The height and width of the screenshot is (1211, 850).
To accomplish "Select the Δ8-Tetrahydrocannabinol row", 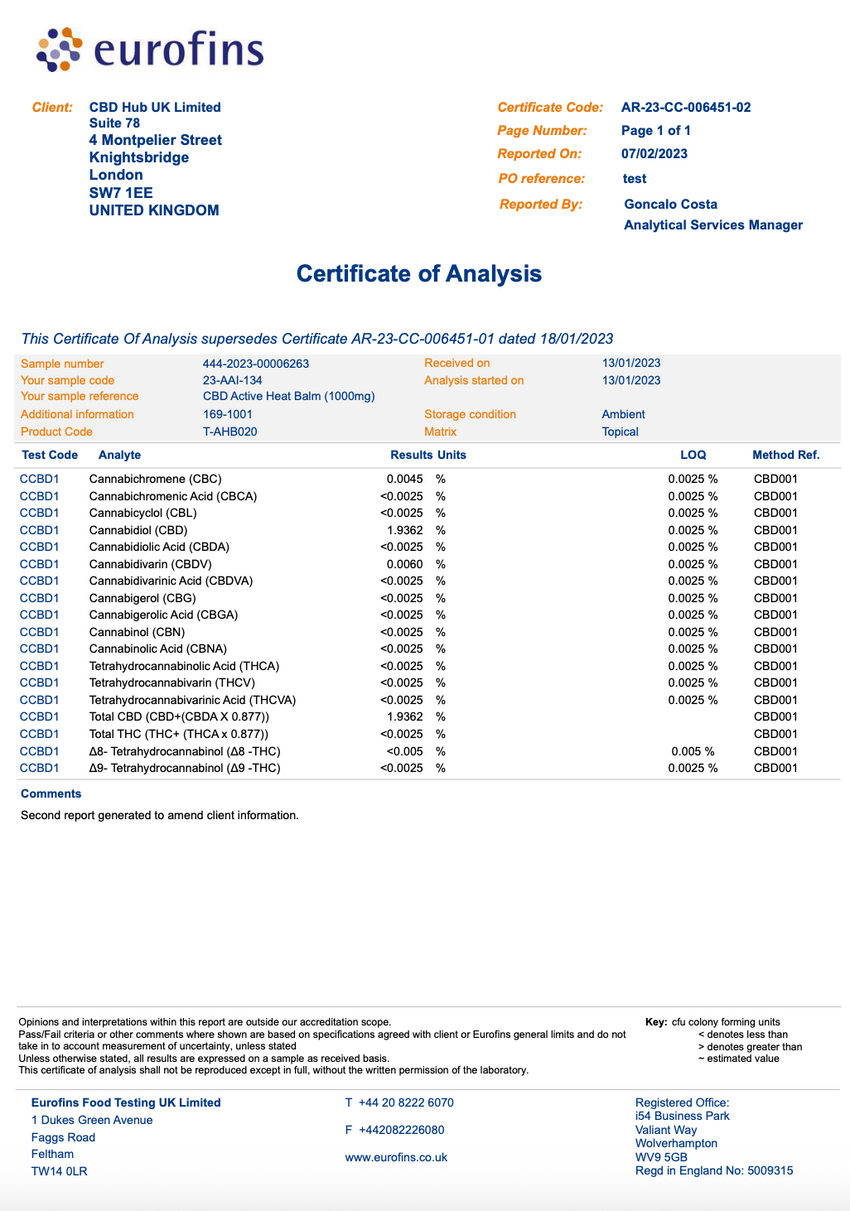I will coord(184,751).
